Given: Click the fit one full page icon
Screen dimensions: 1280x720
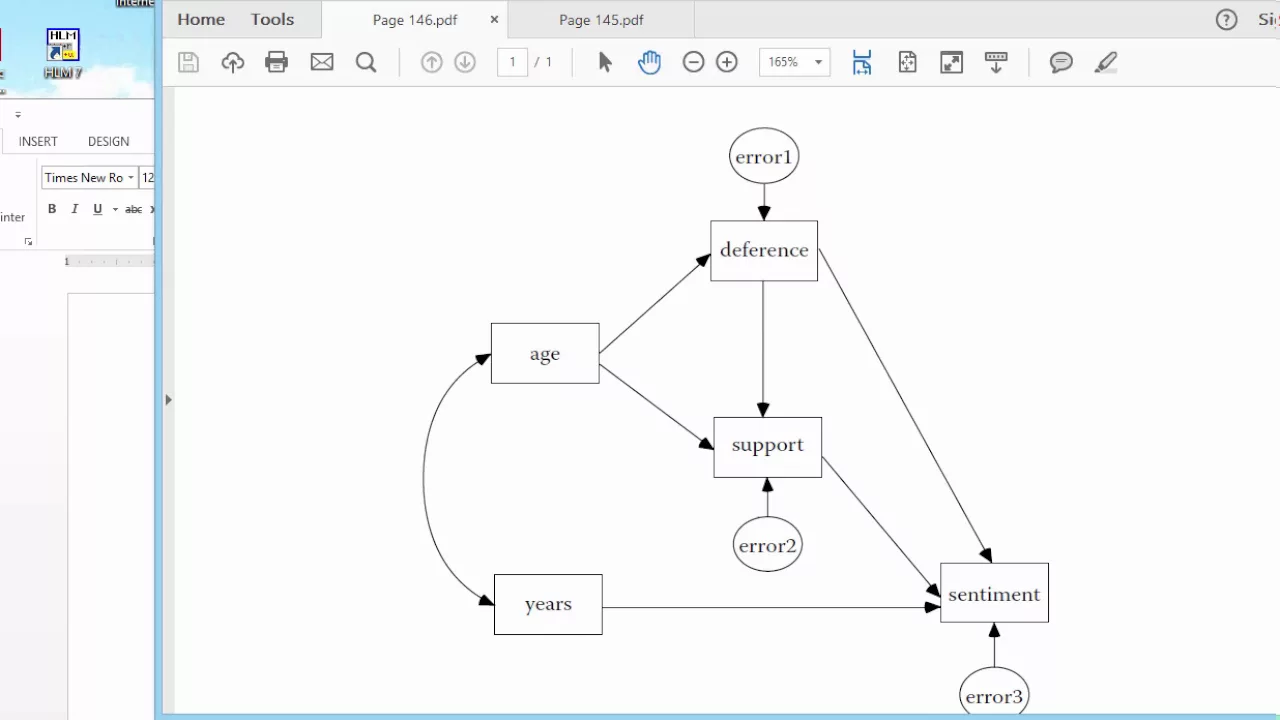Looking at the screenshot, I should pyautogui.click(x=908, y=62).
